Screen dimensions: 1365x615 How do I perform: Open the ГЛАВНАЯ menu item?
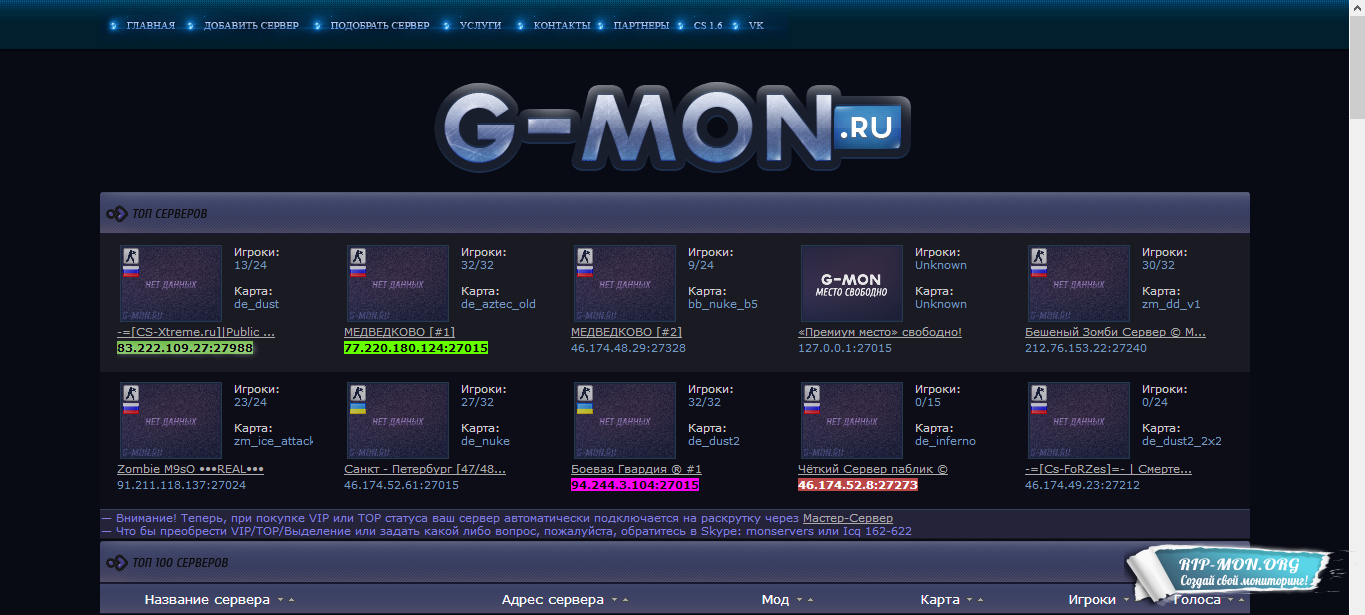tap(151, 26)
